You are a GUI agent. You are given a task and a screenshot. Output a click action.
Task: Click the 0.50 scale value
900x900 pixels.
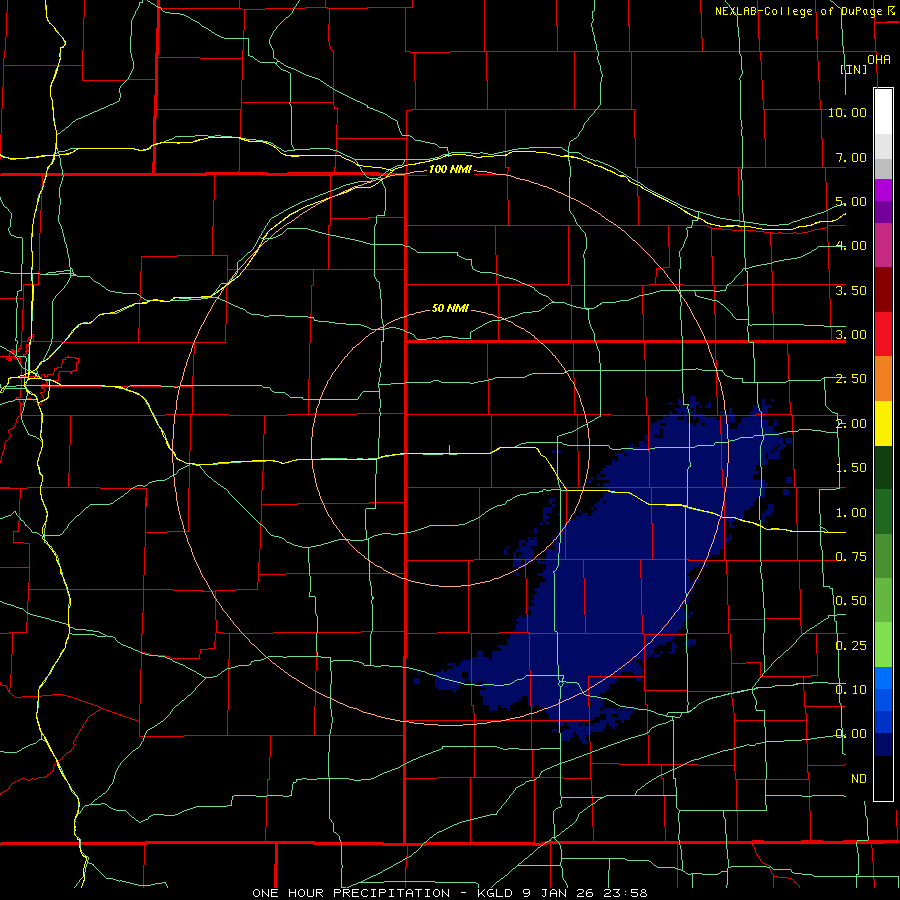851,601
